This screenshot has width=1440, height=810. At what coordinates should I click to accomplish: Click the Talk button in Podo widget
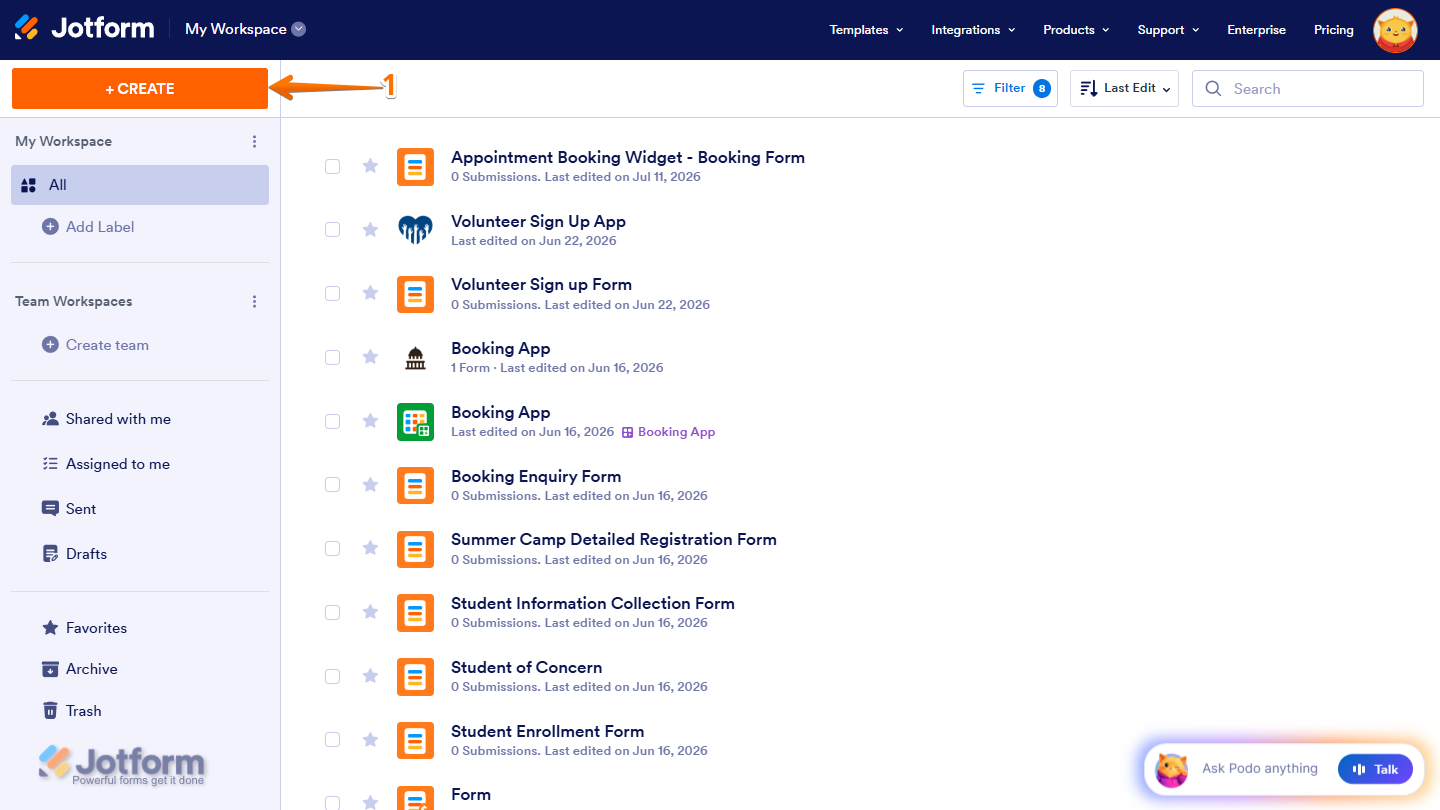[x=1375, y=769]
